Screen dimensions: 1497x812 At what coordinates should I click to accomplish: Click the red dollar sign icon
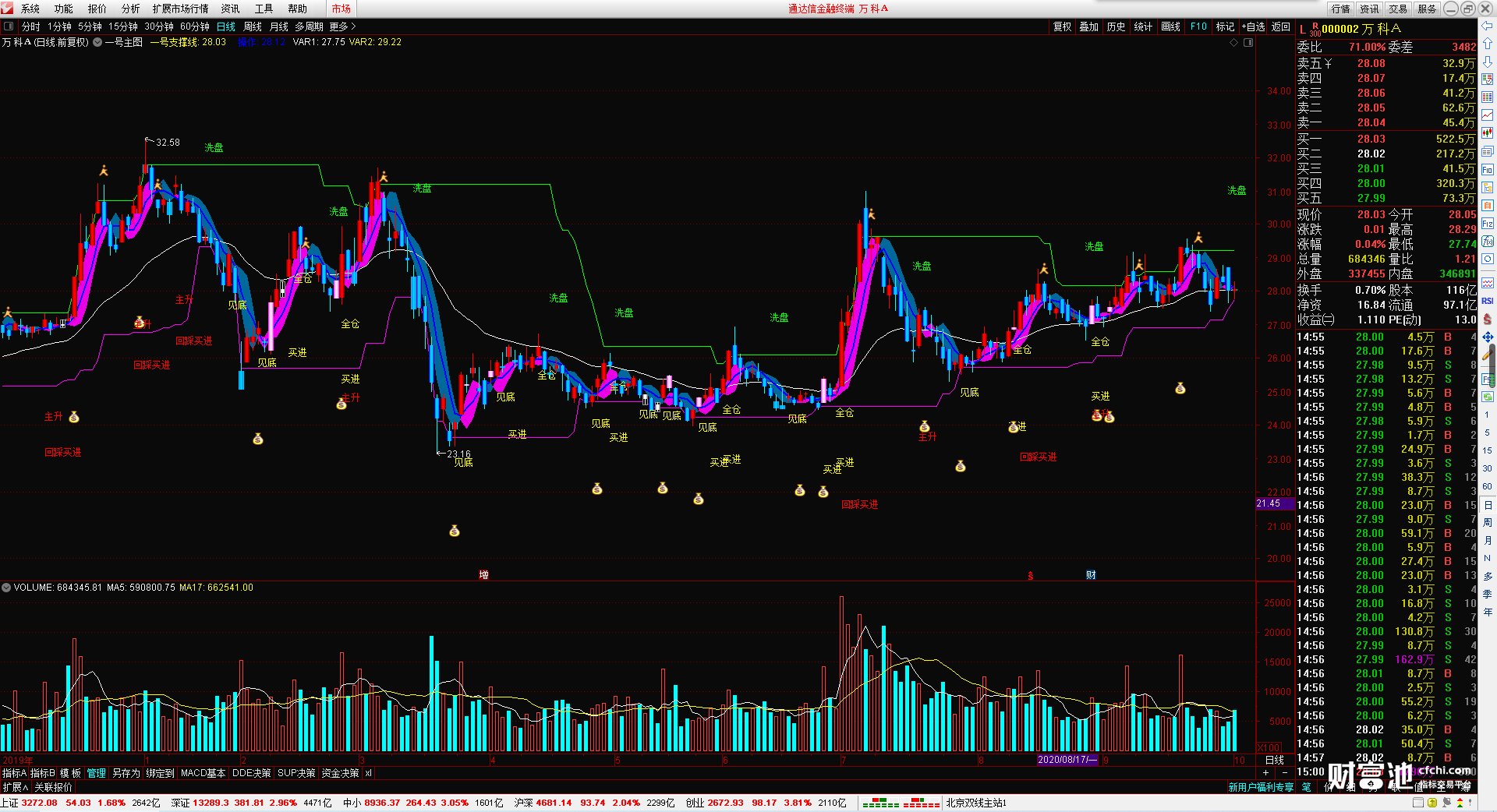tap(1488, 320)
